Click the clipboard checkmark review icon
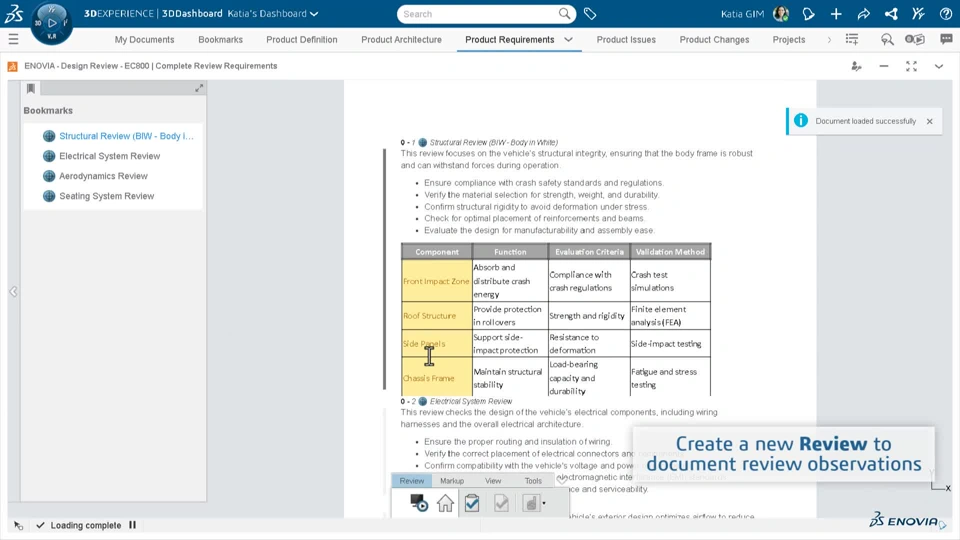The width and height of the screenshot is (960, 540). tap(472, 503)
